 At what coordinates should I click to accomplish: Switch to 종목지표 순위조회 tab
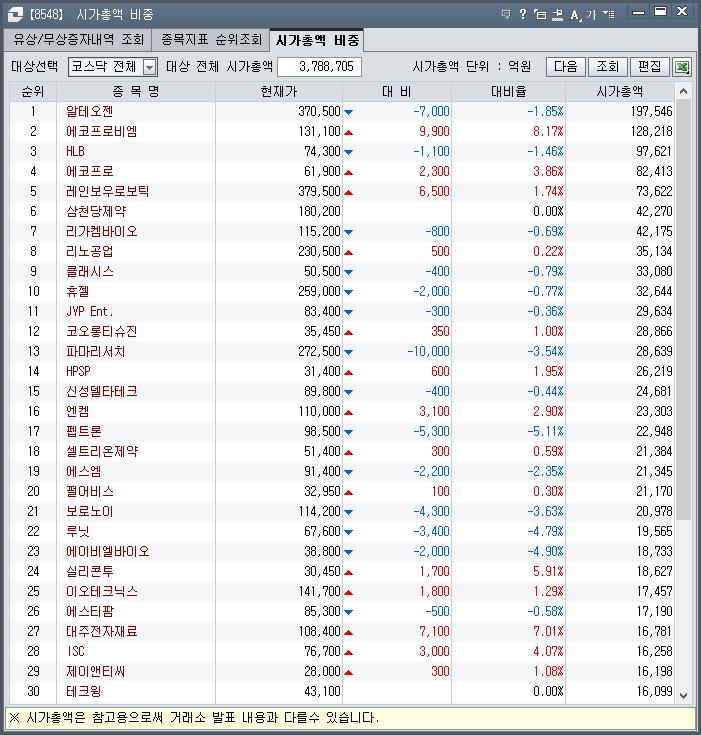[211, 39]
